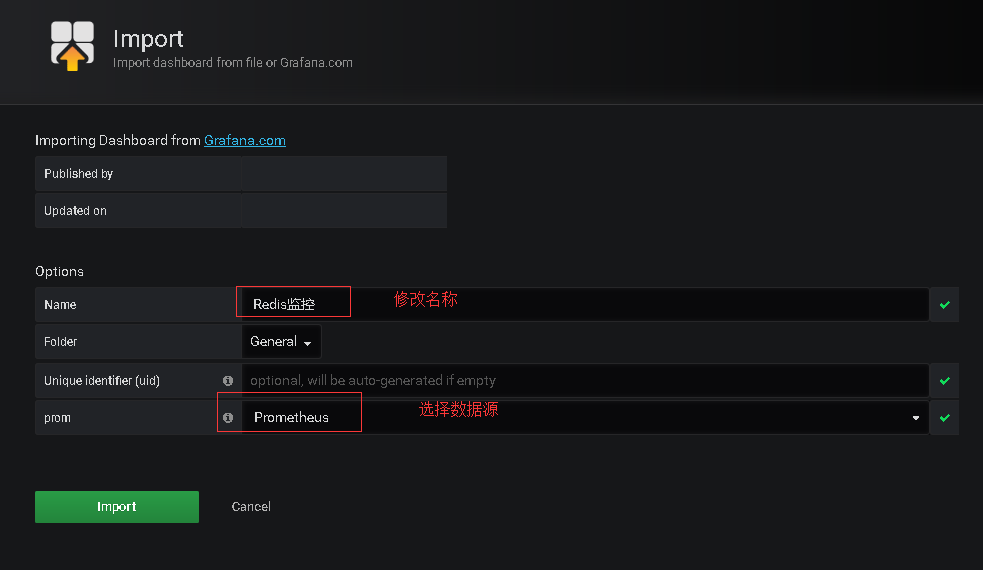Click the Options section heading
The image size is (983, 570).
[60, 271]
